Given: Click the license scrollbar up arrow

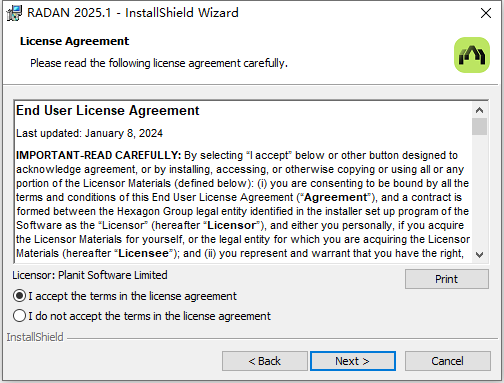Looking at the screenshot, I should pyautogui.click(x=479, y=110).
